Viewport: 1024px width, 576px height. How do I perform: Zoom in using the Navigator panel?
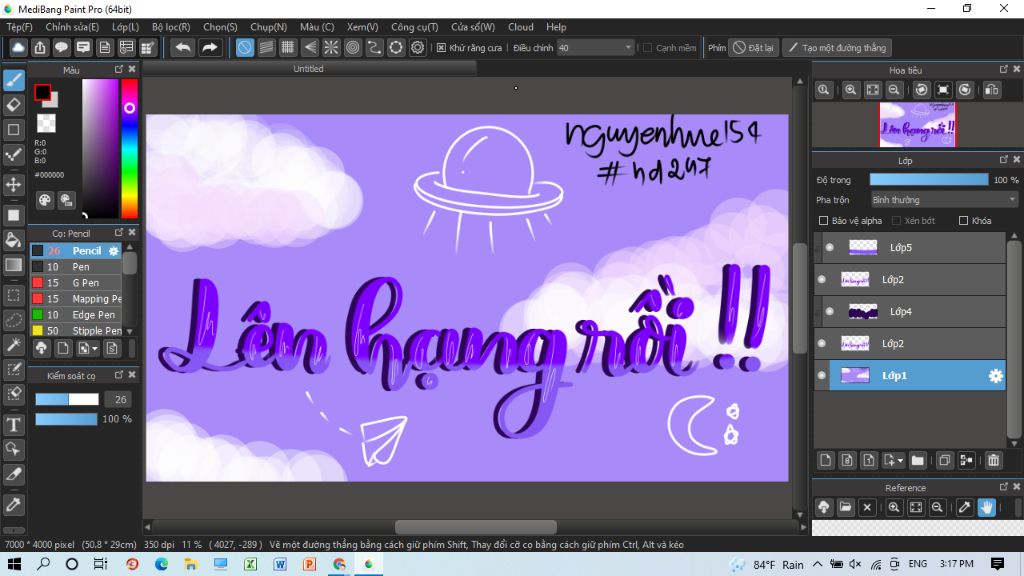850,90
